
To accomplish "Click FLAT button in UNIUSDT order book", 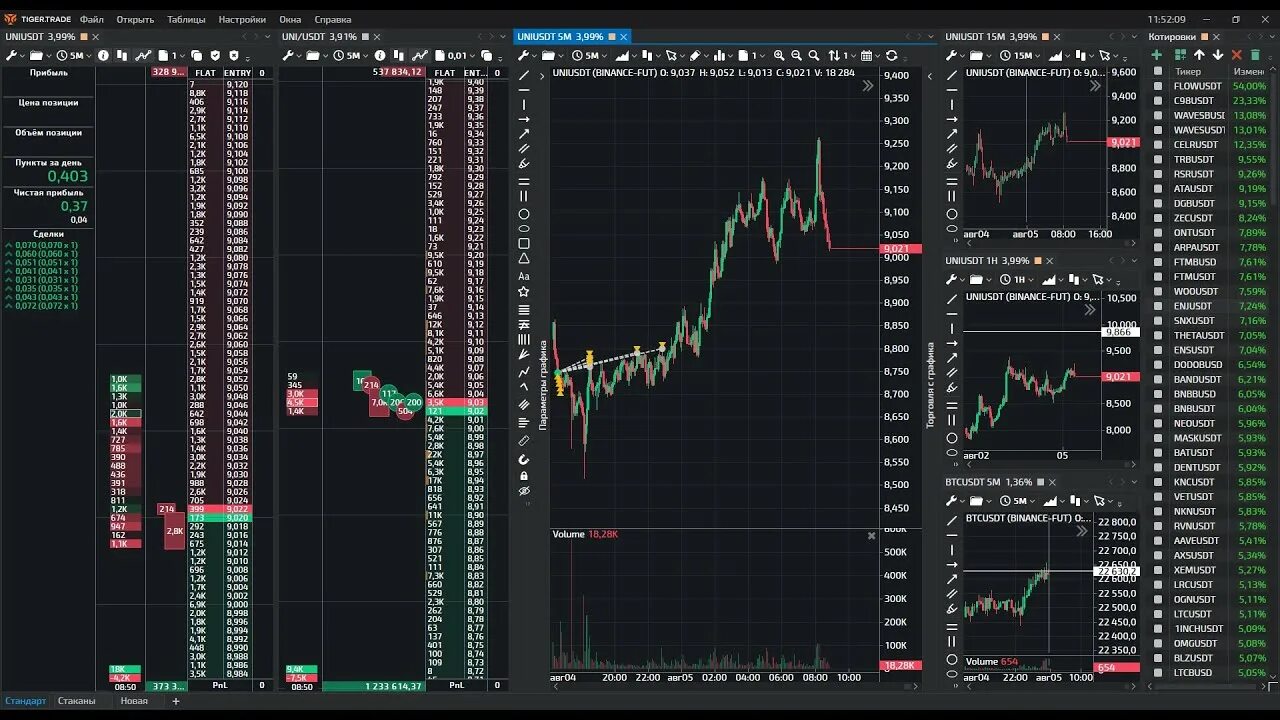I will pos(205,73).
